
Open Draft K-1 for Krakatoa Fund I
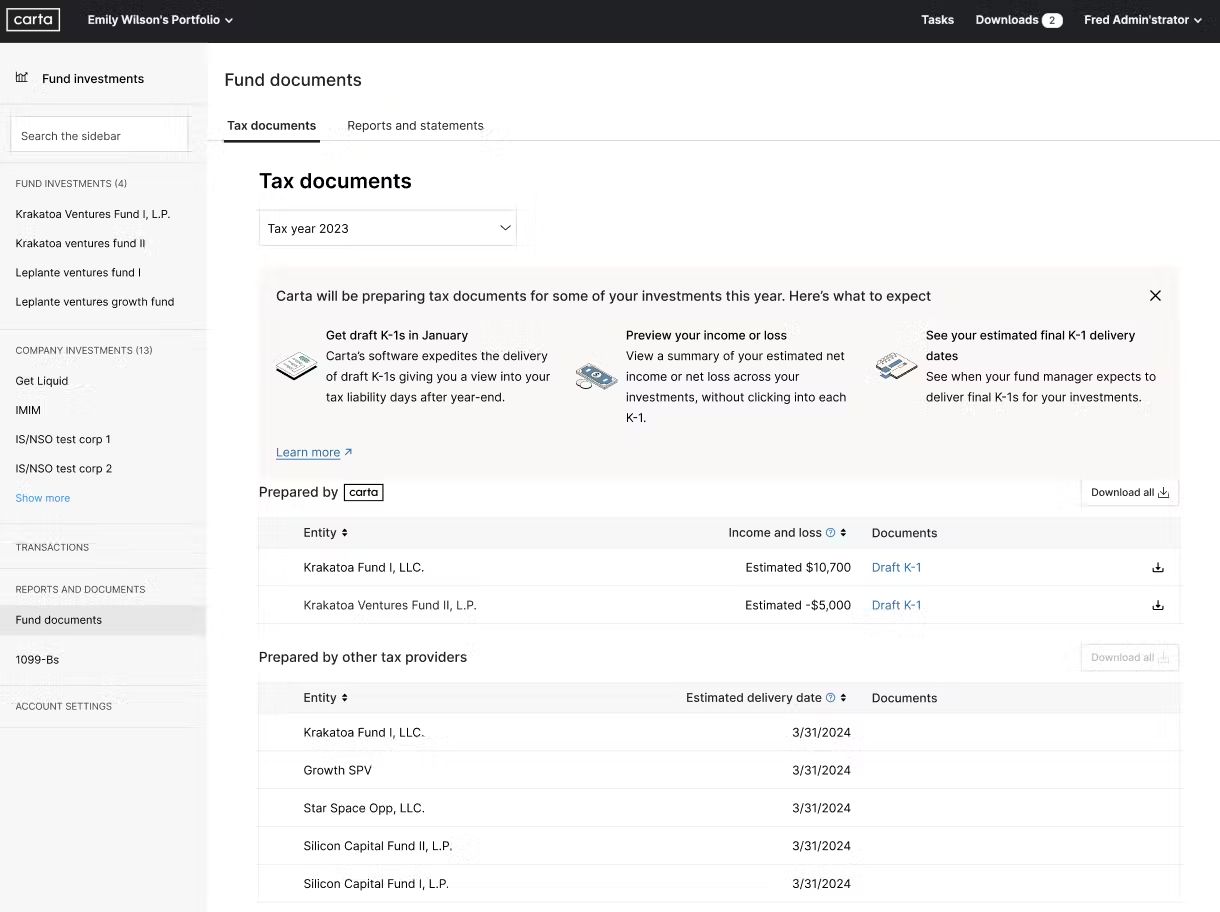896,568
